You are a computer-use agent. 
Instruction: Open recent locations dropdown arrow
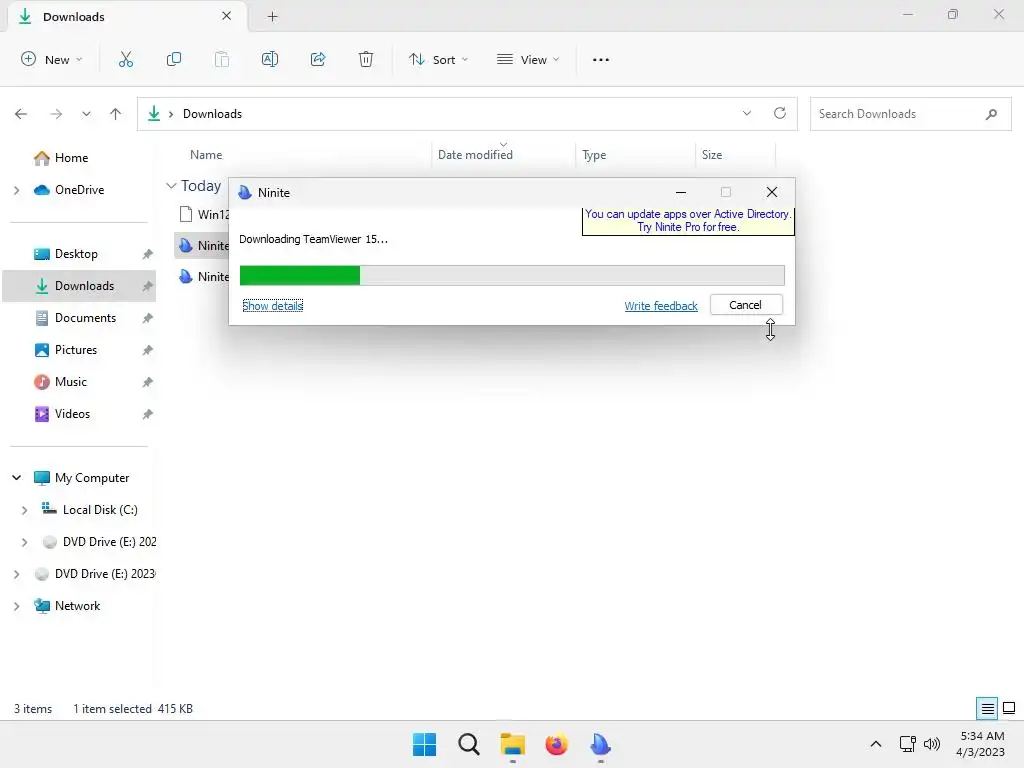pos(86,114)
